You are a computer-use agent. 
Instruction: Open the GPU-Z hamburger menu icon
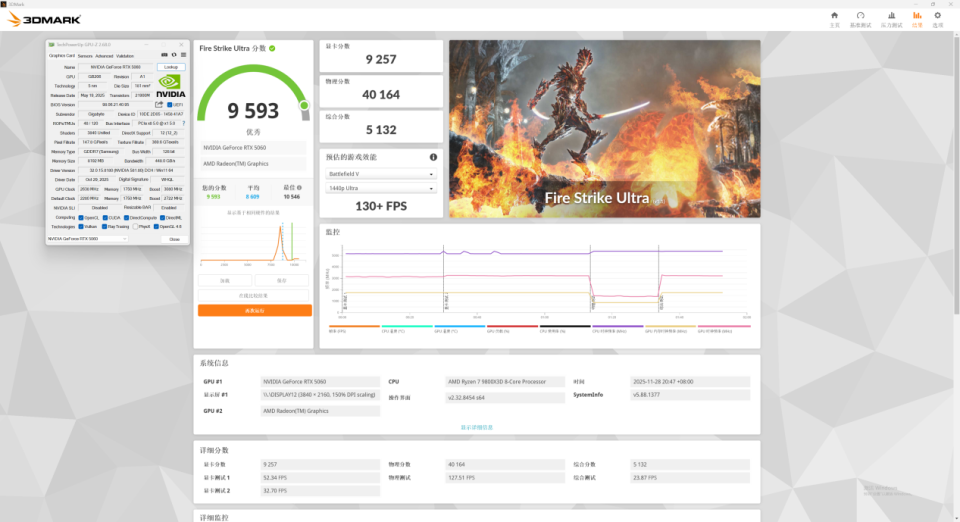183,55
